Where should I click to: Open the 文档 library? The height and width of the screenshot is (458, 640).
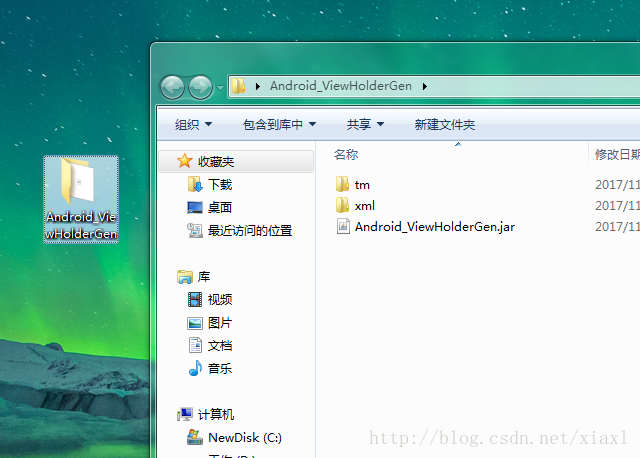(220, 346)
